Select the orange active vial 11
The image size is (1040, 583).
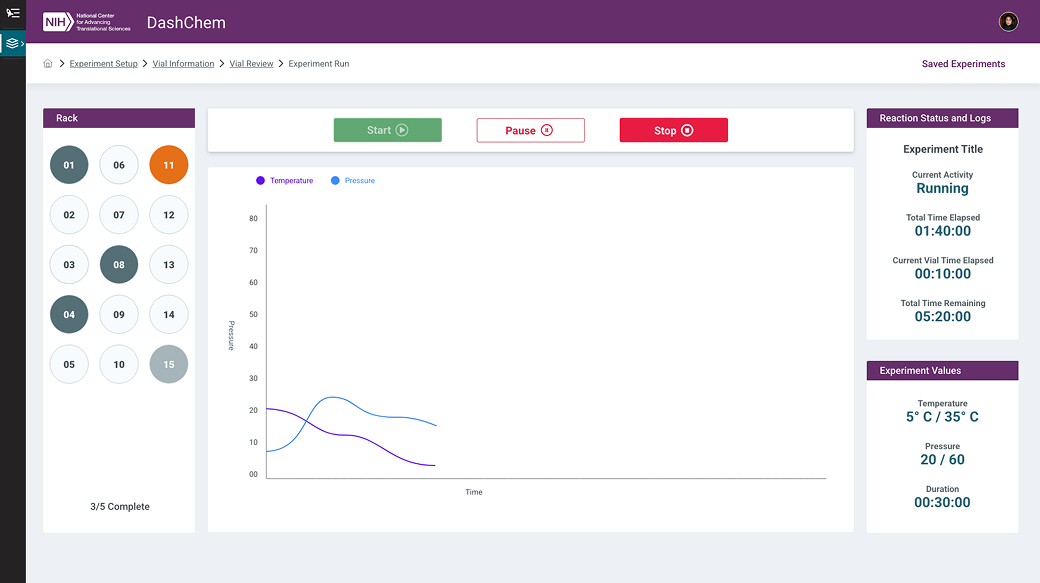(x=168, y=165)
